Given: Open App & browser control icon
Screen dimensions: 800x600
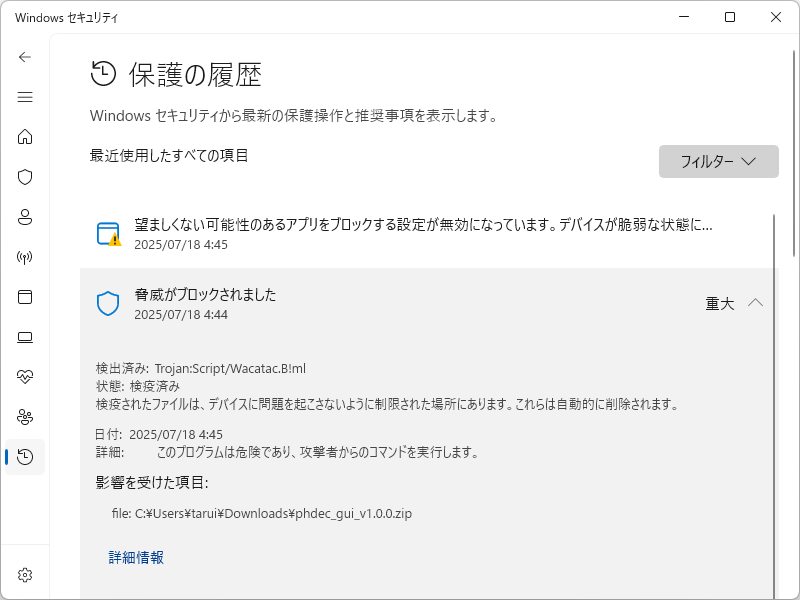Looking at the screenshot, I should [x=25, y=297].
